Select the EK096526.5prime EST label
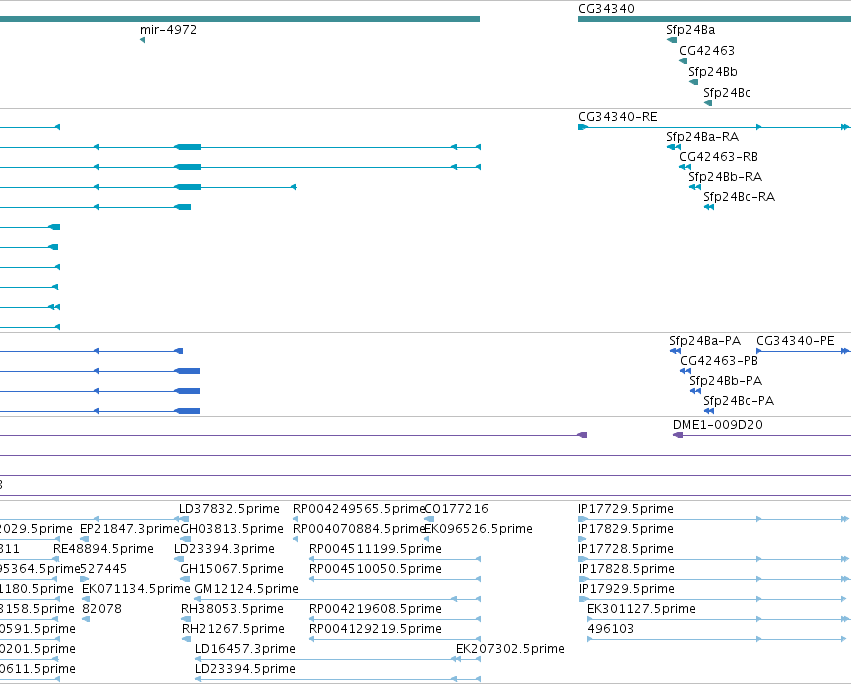 478,529
